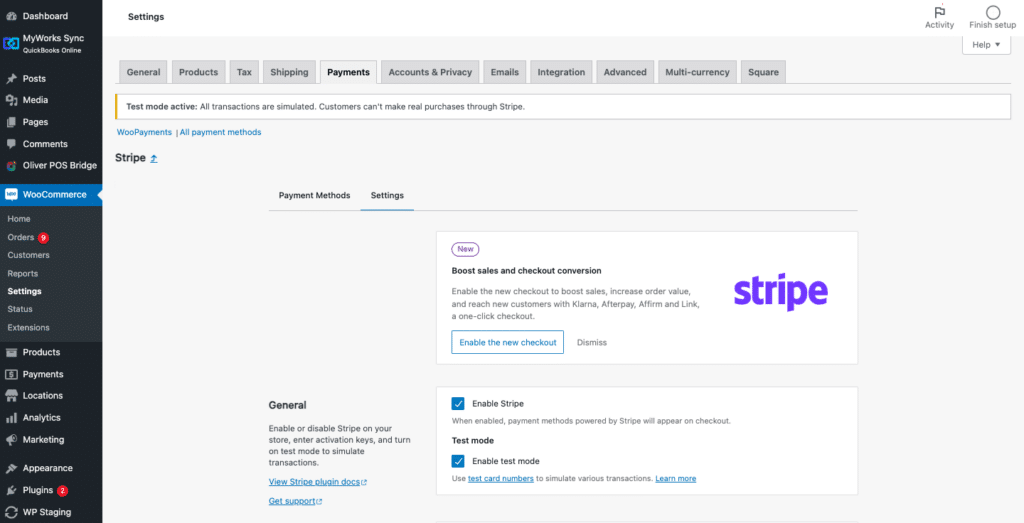
Task: Click the Finish setup circle icon
Action: pyautogui.click(x=993, y=12)
